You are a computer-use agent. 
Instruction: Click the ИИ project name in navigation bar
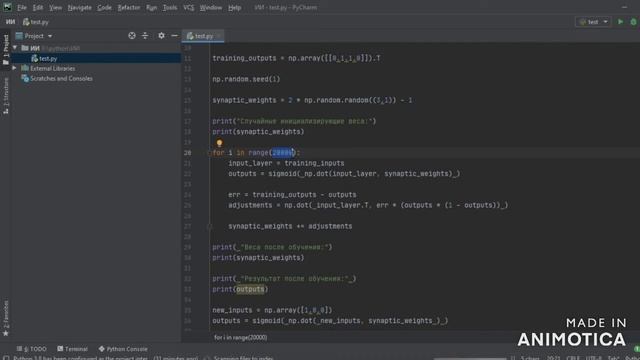(x=10, y=22)
